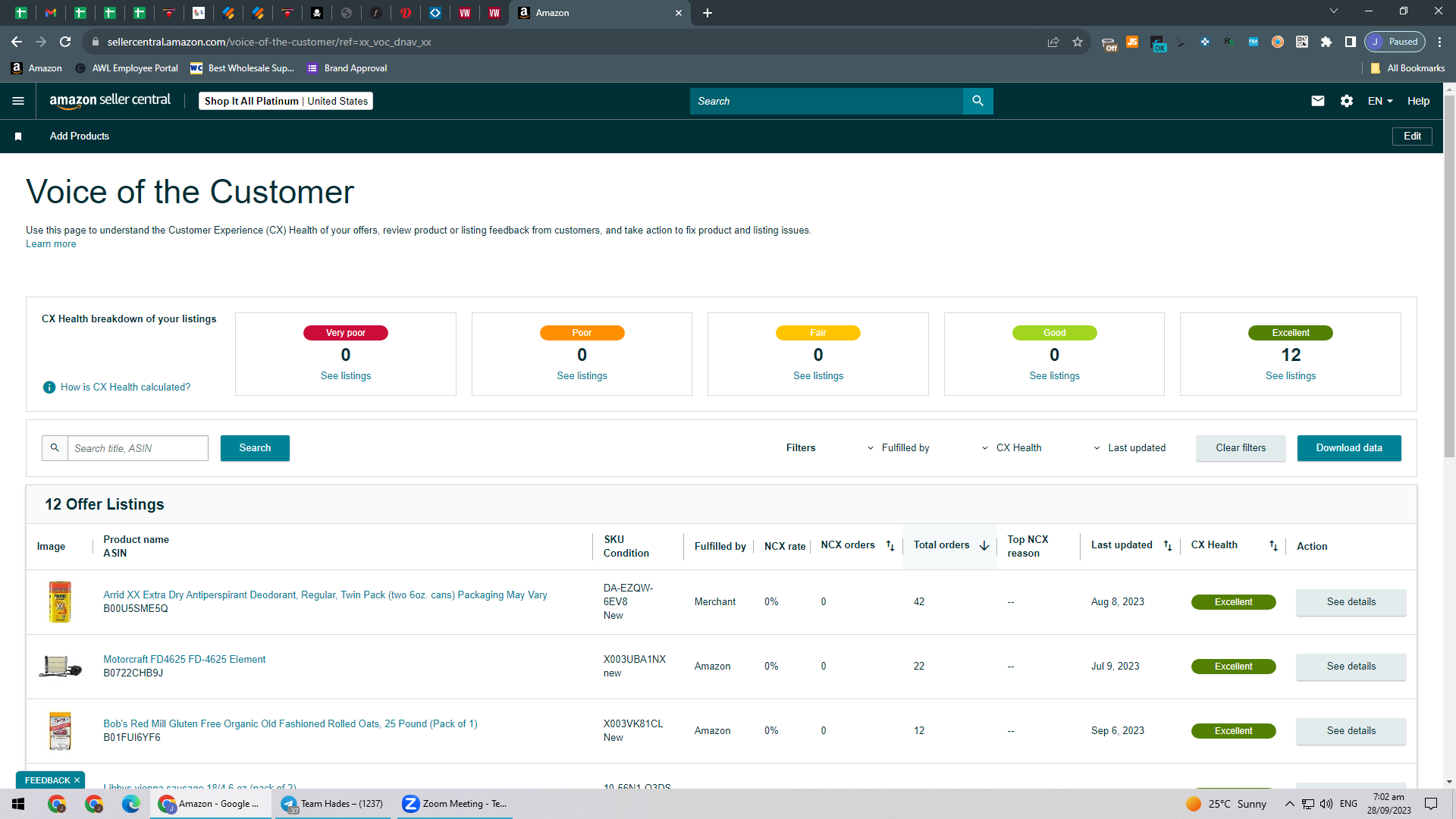
Task: Open the Help menu item
Action: tap(1418, 101)
